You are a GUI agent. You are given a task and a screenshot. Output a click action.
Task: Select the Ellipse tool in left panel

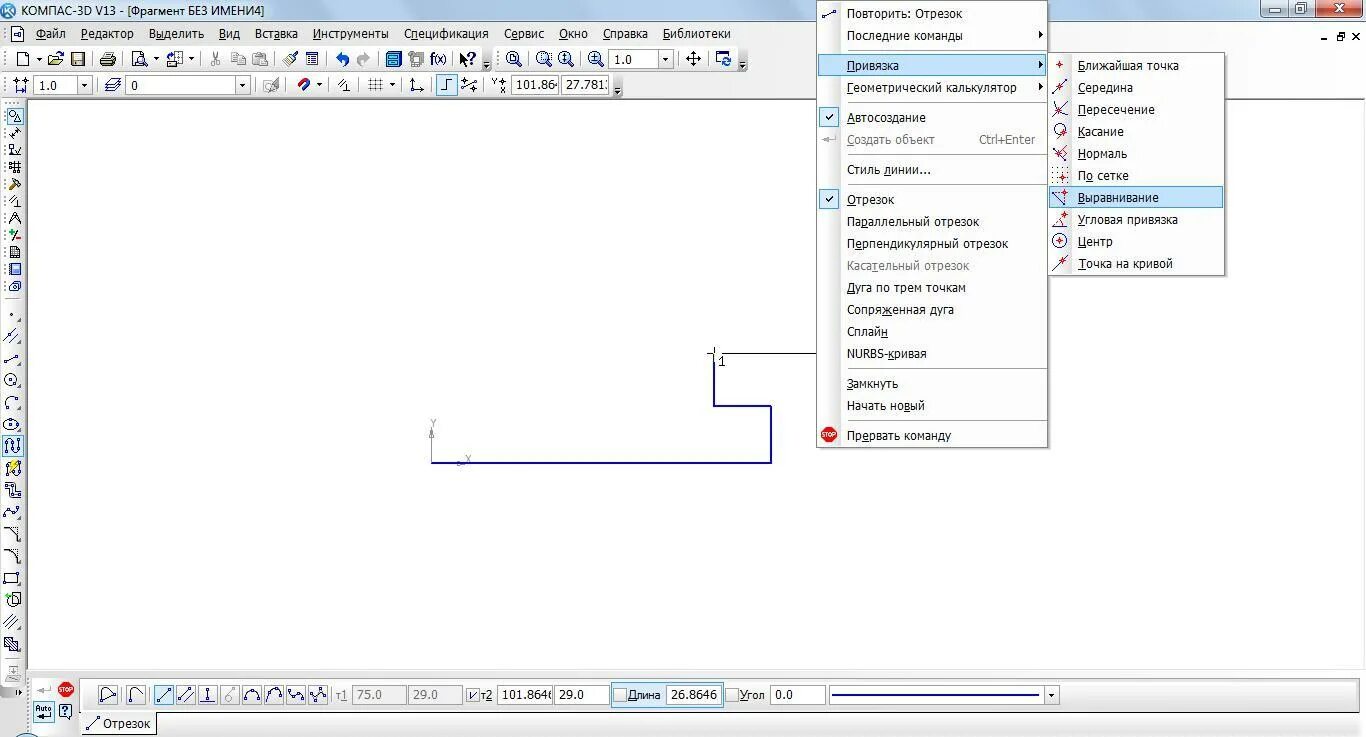pos(12,424)
